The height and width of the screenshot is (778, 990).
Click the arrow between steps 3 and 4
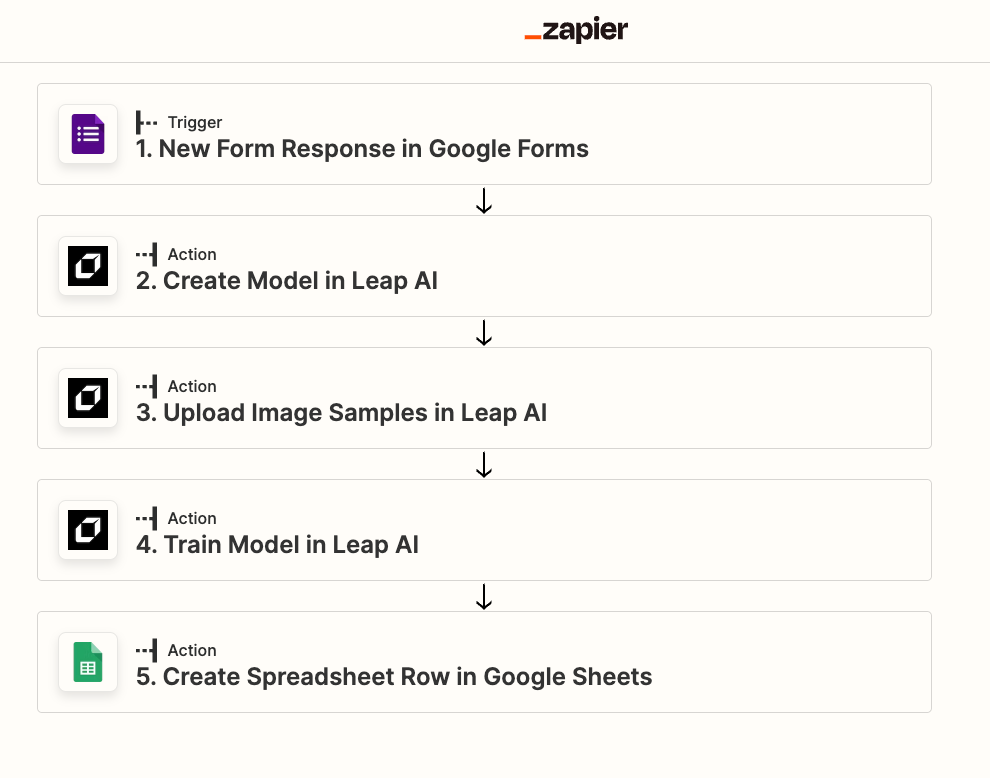click(484, 464)
